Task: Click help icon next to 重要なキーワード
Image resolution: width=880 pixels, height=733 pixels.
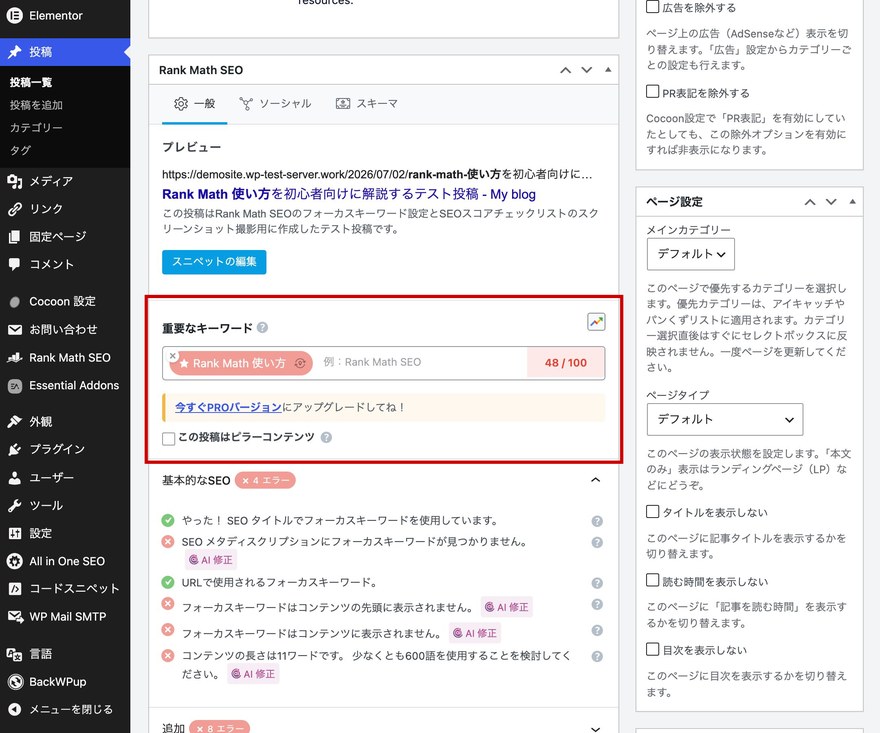Action: pyautogui.click(x=262, y=328)
